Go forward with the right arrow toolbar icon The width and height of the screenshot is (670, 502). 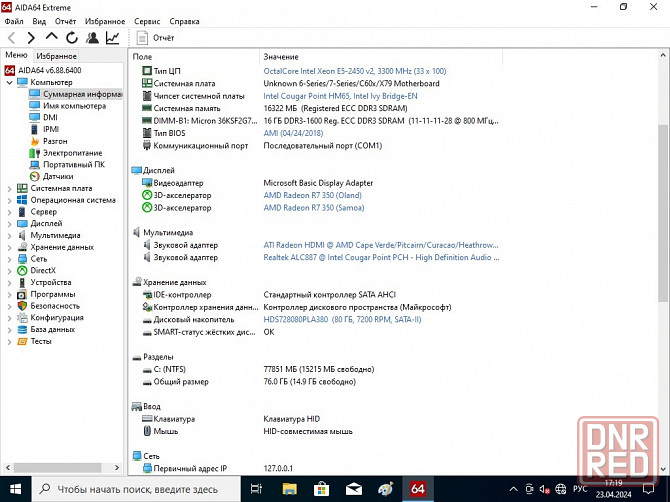(31, 38)
